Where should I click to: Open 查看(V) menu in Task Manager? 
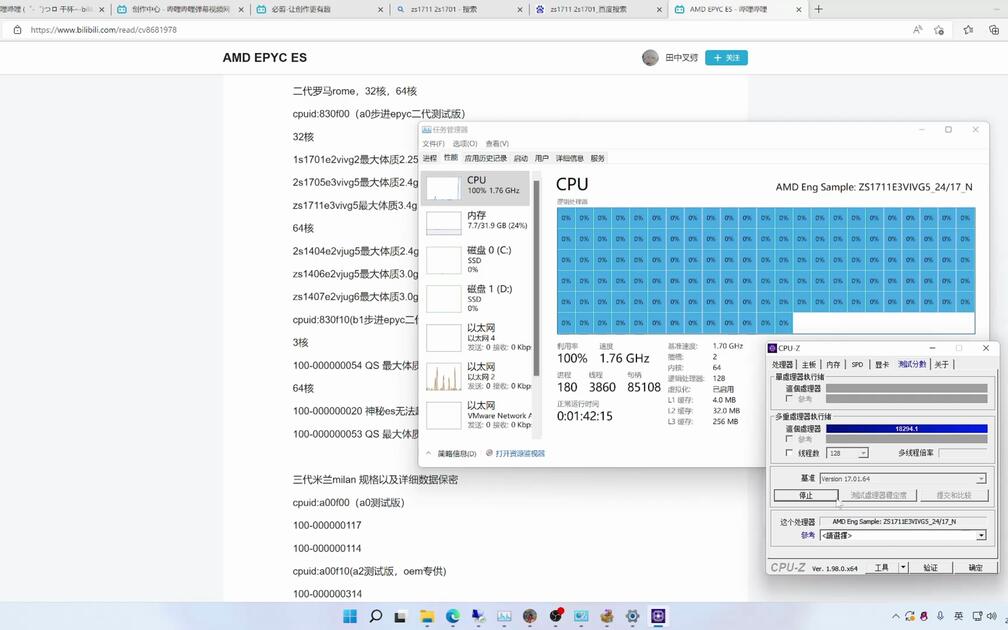(497, 143)
